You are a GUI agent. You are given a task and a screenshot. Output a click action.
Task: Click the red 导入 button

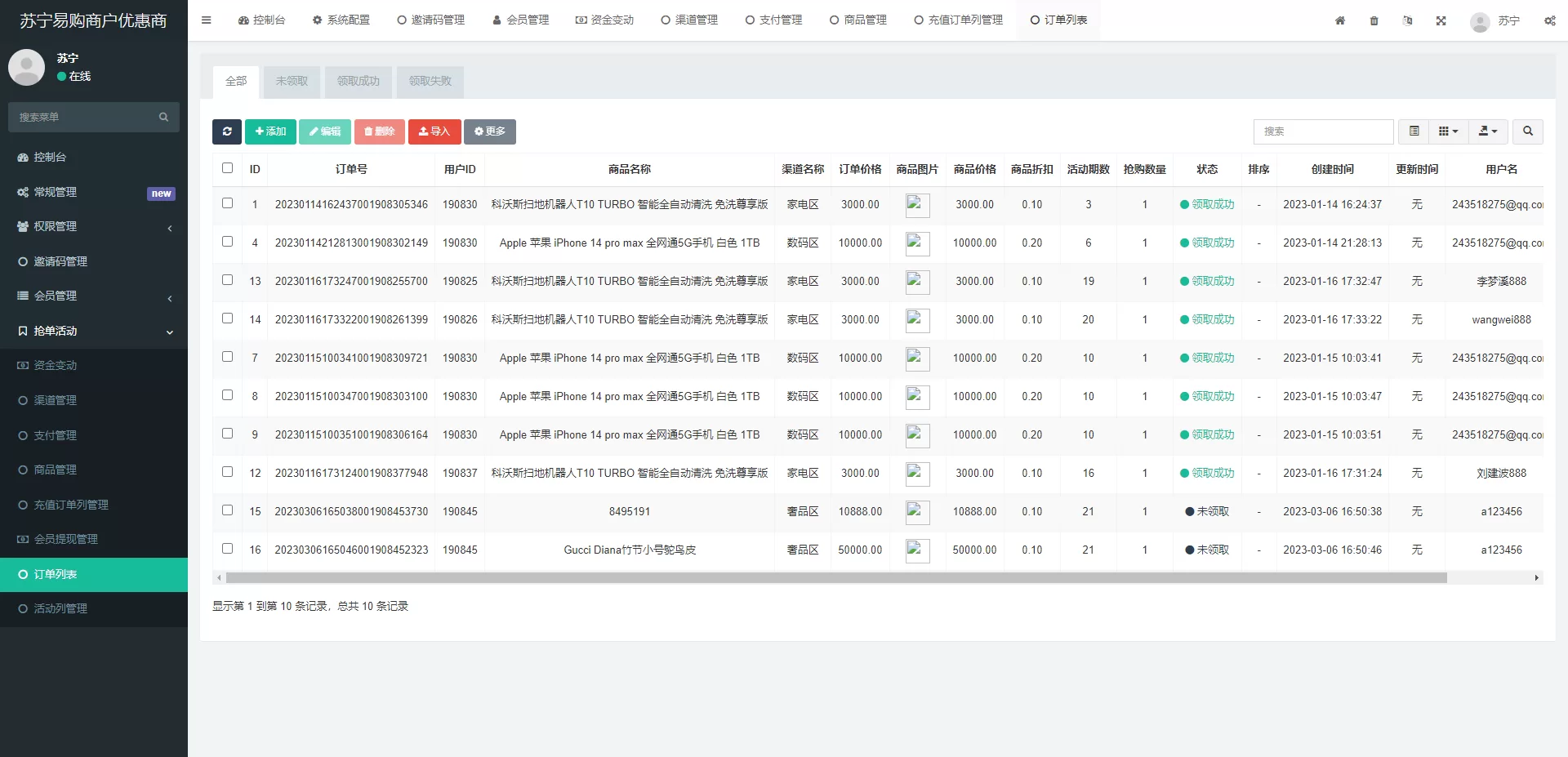pos(434,131)
